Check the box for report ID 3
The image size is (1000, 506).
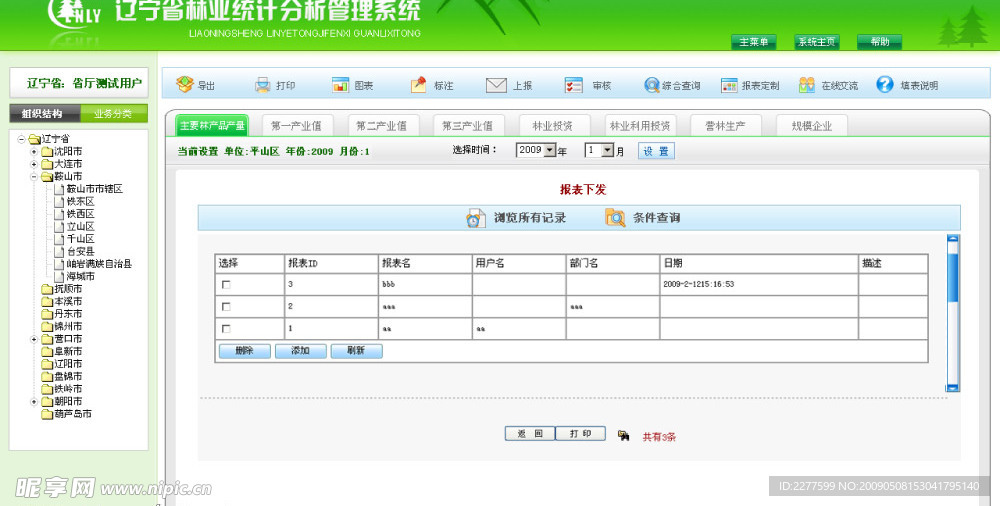(226, 285)
